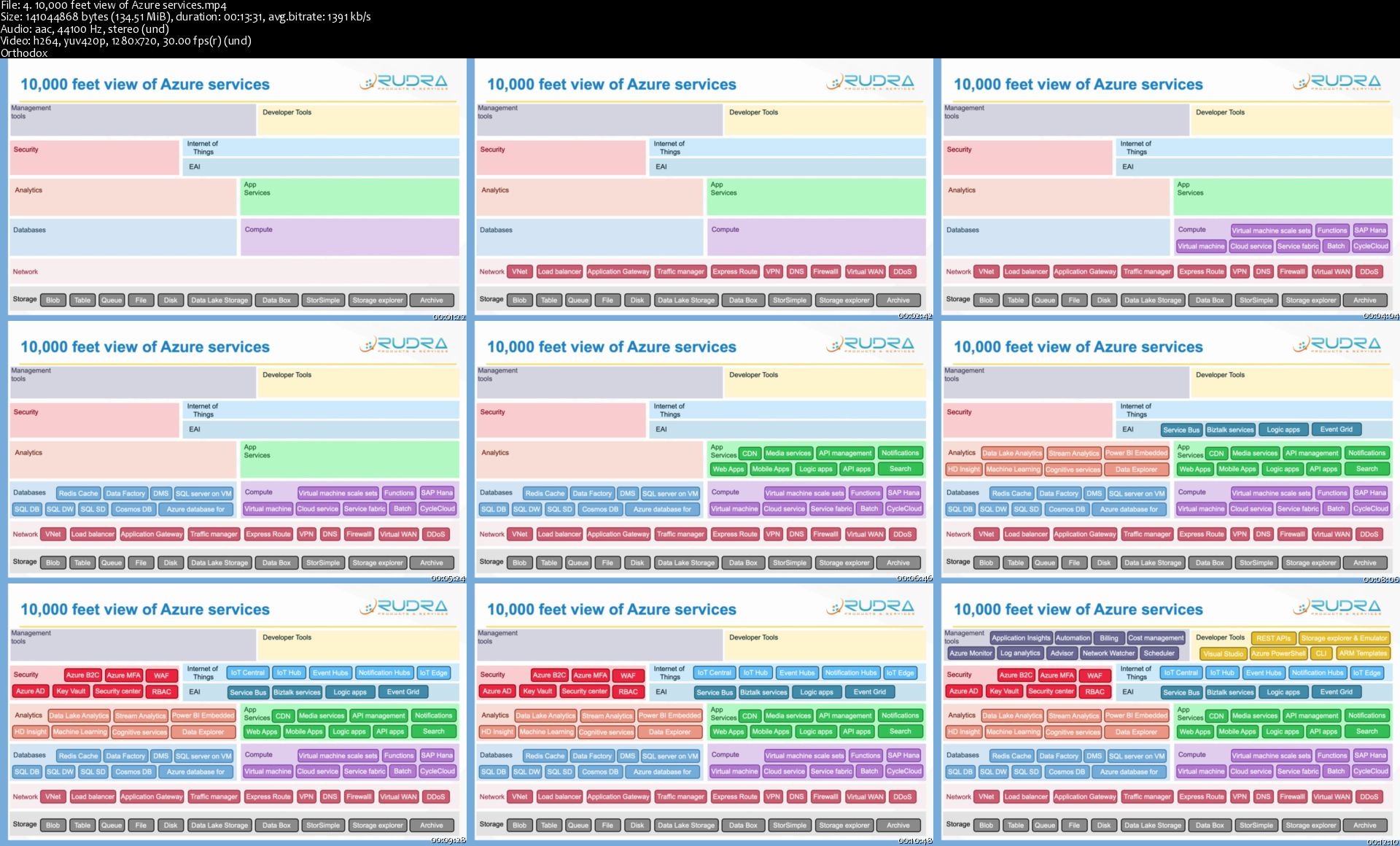1400x846 pixels.
Task: Click the slide title in the 00:06:46 frame
Action: [611, 347]
